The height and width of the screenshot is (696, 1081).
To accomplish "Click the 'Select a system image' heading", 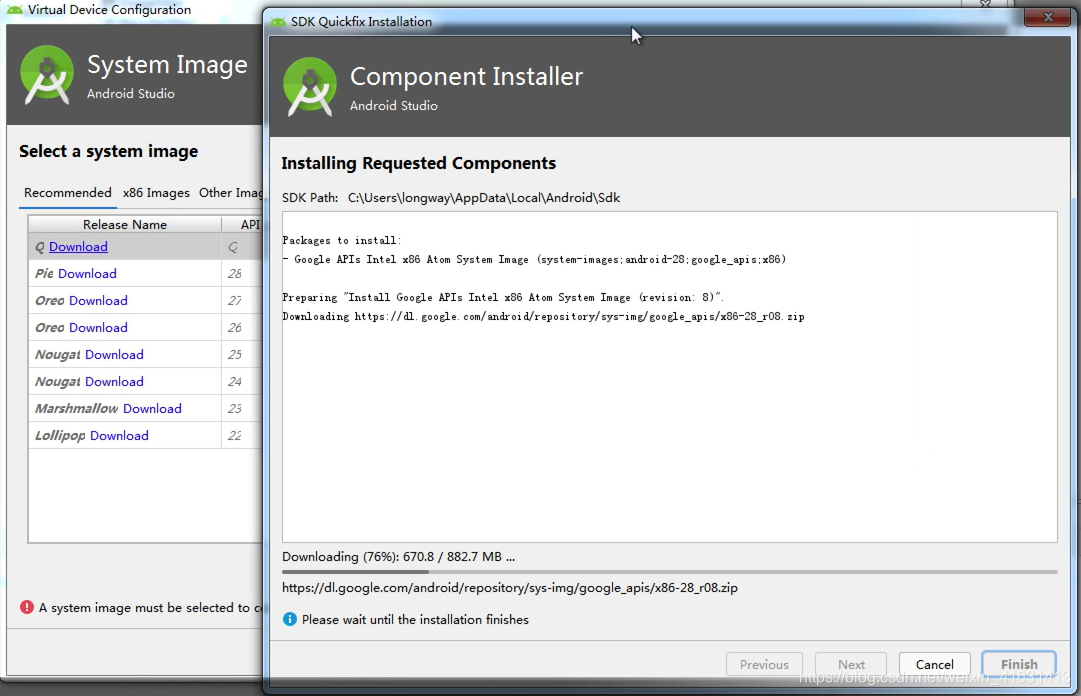I will [x=108, y=151].
